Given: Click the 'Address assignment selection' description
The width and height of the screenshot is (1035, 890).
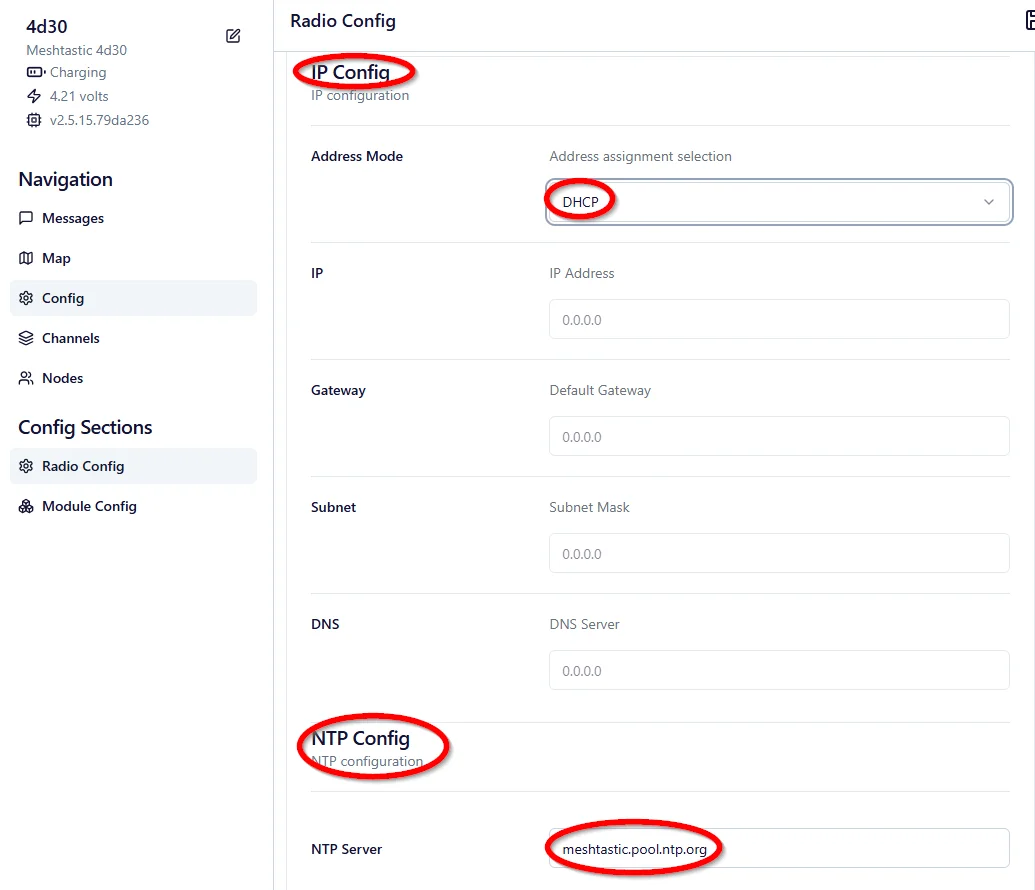Looking at the screenshot, I should point(640,156).
